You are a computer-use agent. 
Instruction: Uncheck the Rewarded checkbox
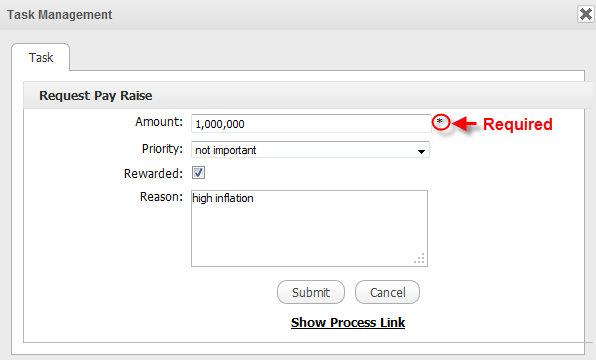pos(198,173)
